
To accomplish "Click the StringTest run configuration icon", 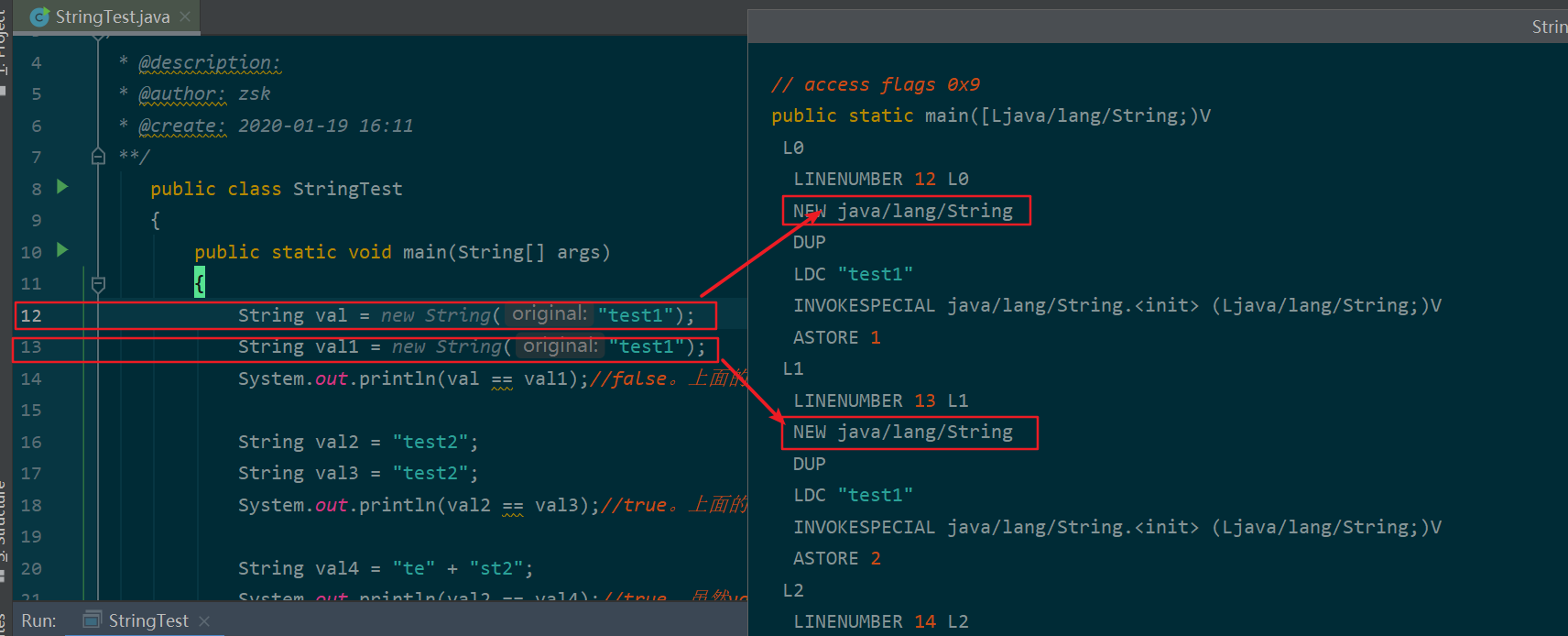I will pyautogui.click(x=93, y=620).
